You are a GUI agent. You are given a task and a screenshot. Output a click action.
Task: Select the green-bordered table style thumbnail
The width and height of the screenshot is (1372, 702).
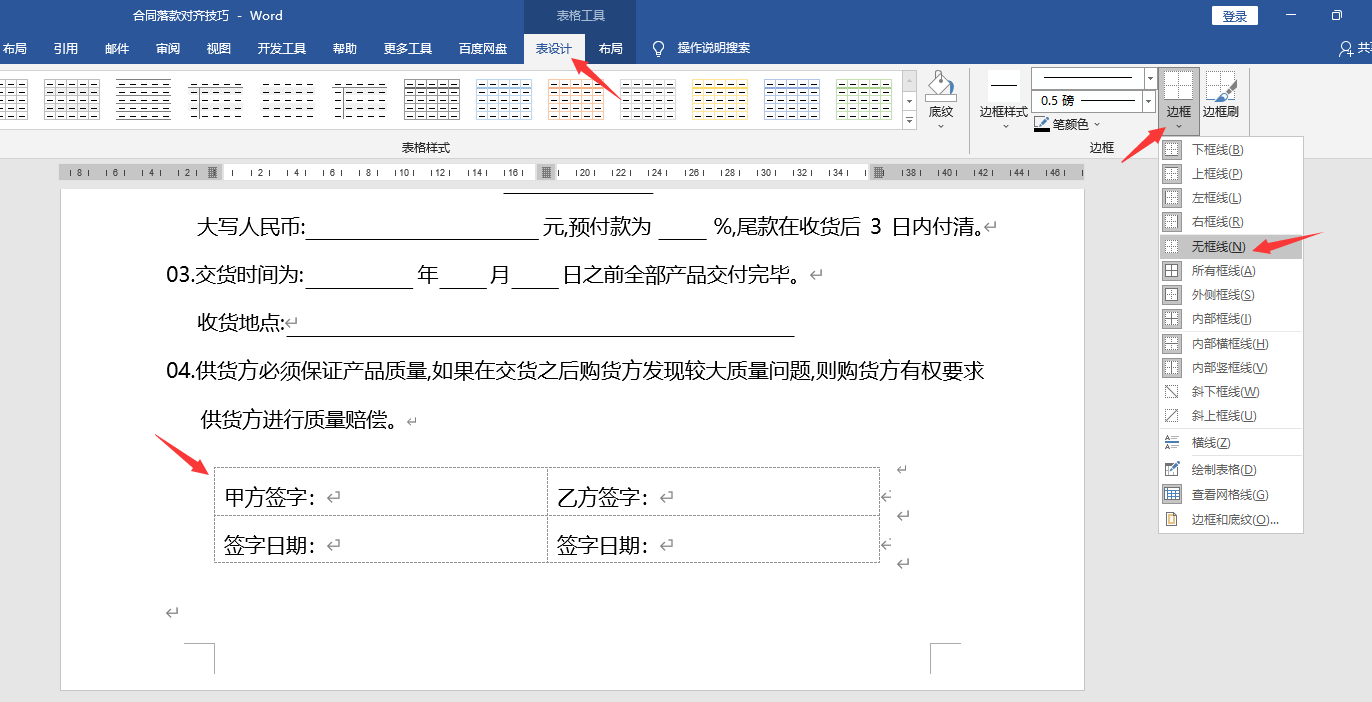coord(863,99)
